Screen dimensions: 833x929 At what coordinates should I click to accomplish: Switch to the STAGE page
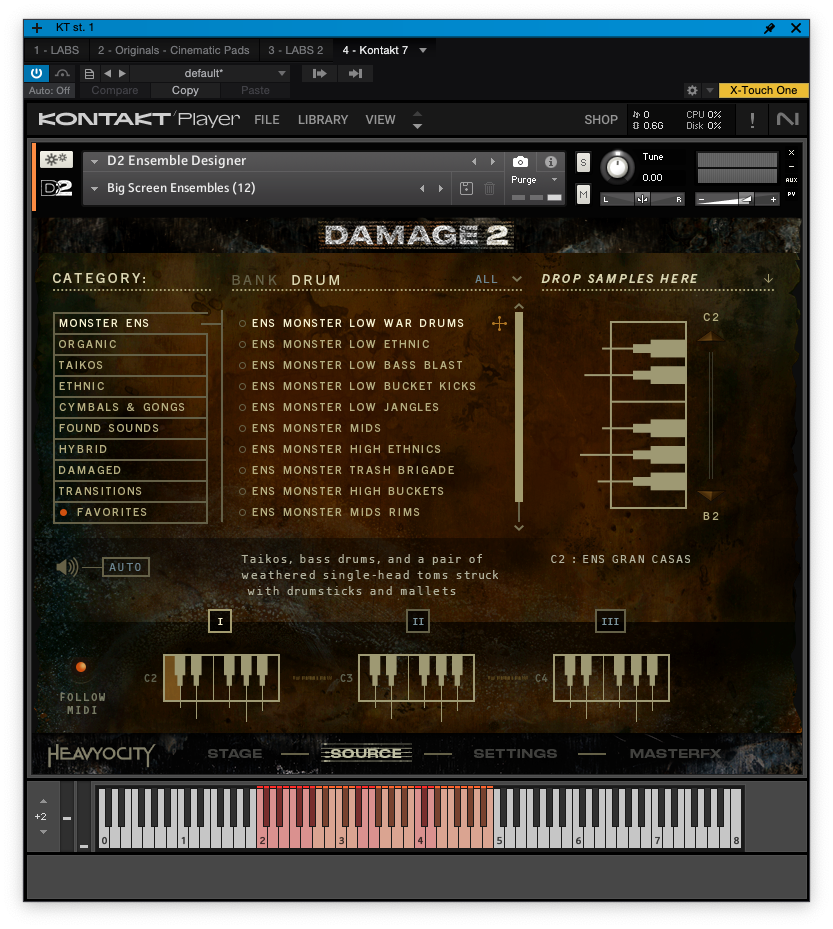tap(235, 753)
